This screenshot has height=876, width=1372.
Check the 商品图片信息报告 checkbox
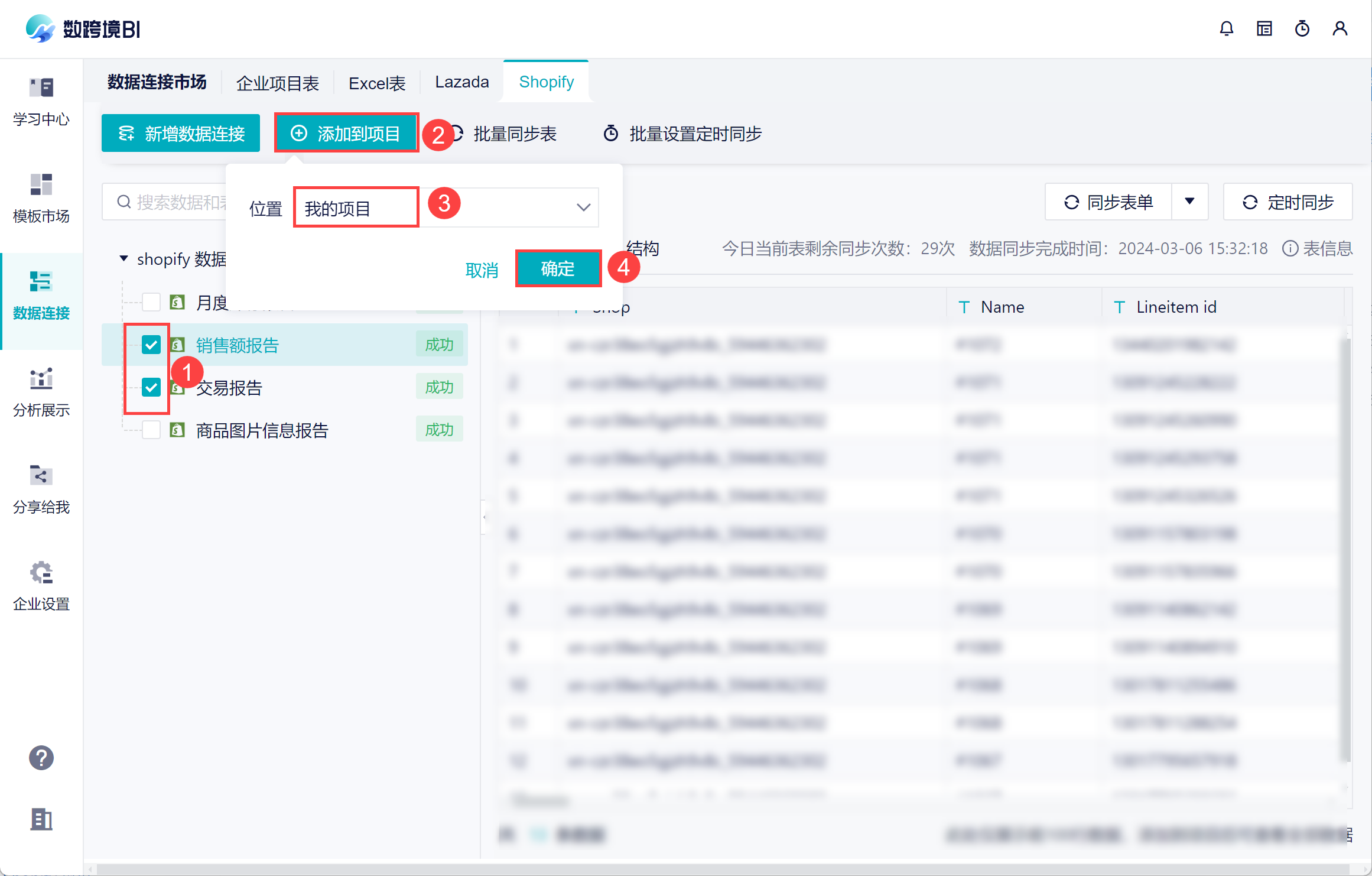151,430
